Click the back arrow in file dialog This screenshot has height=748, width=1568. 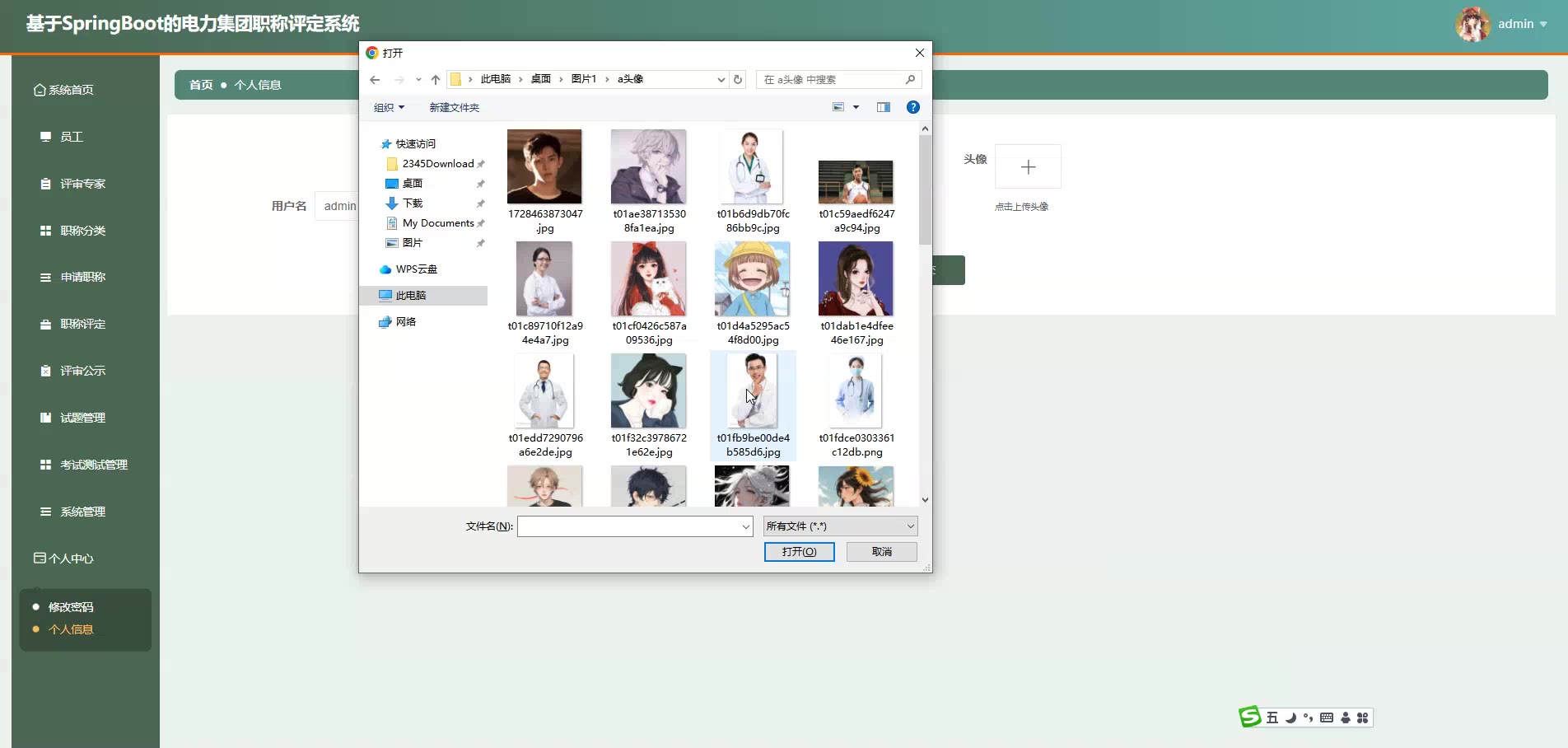click(375, 80)
